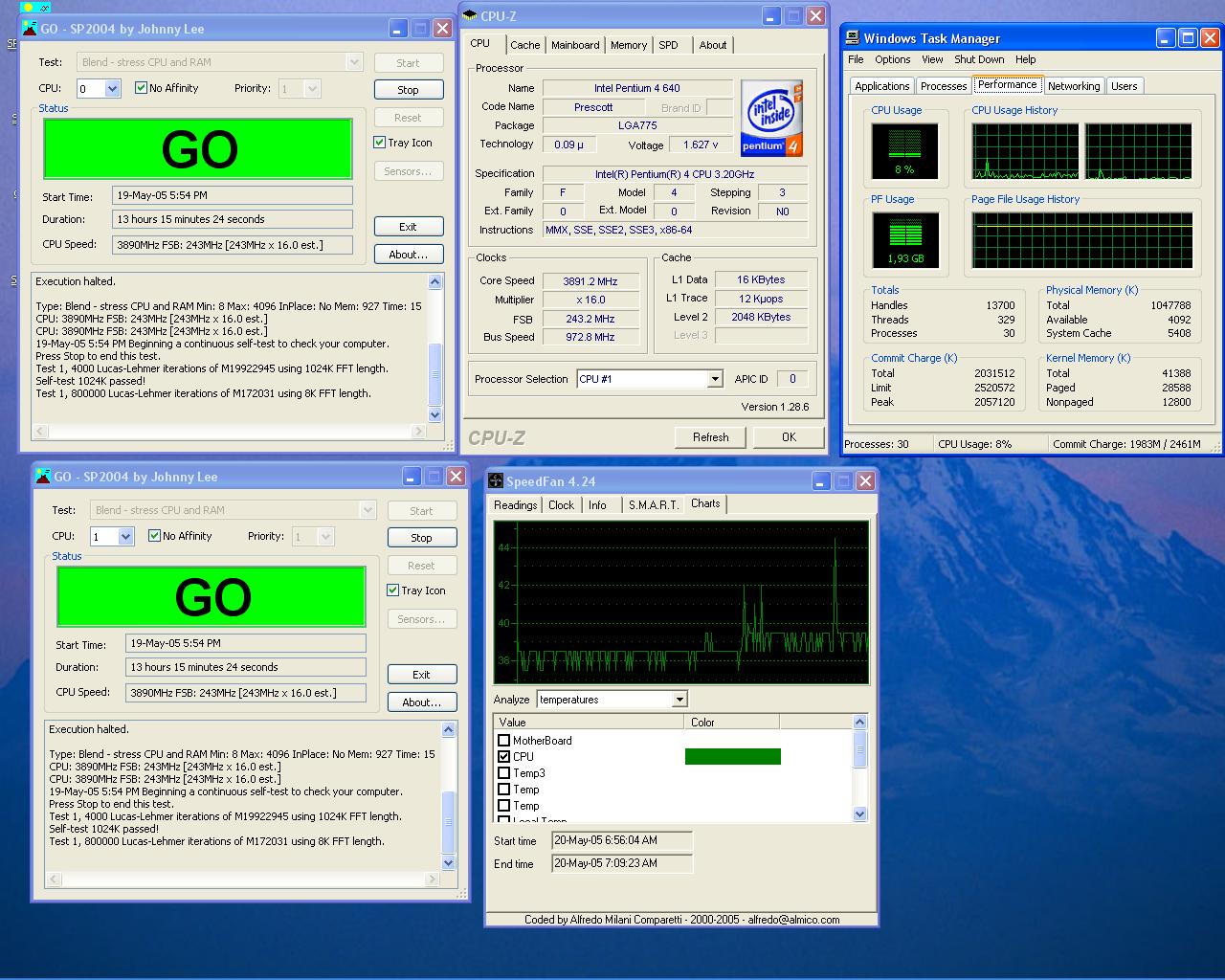Click the Task Manager title bar icon
Screen dimensions: 1225x980
click(852, 38)
